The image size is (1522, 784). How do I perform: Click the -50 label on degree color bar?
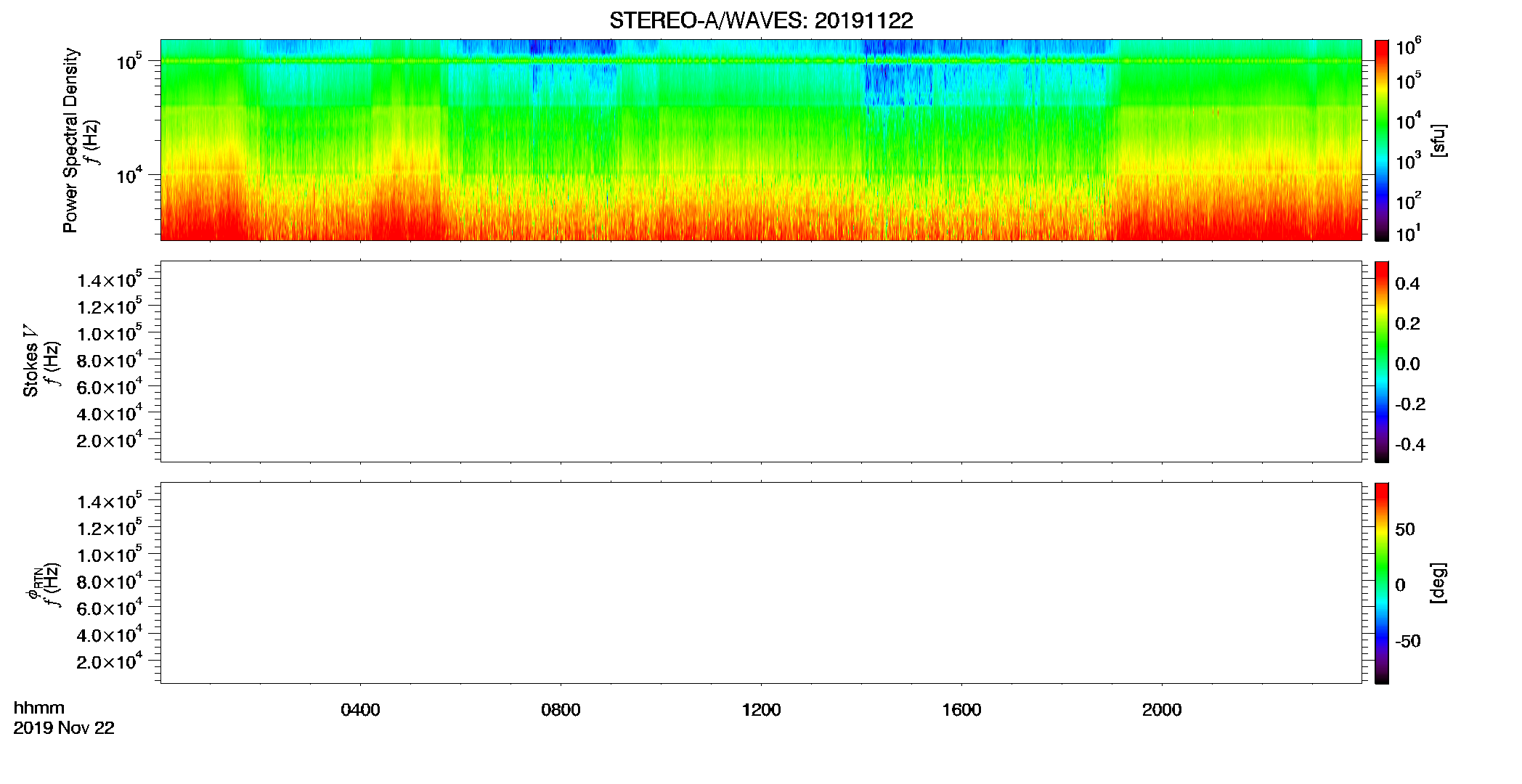click(x=1407, y=642)
